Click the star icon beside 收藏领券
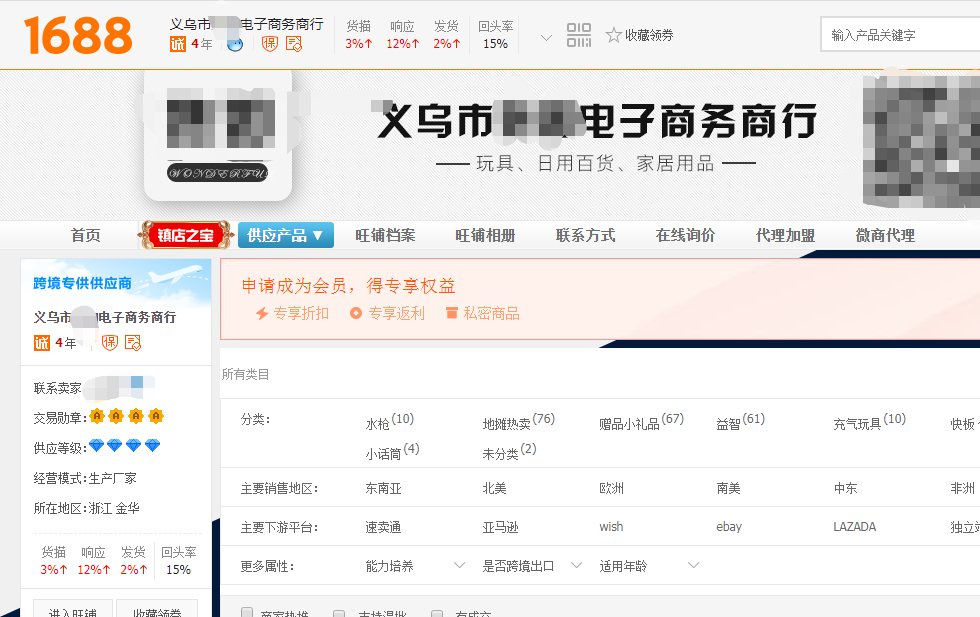The image size is (980, 617). 613,35
